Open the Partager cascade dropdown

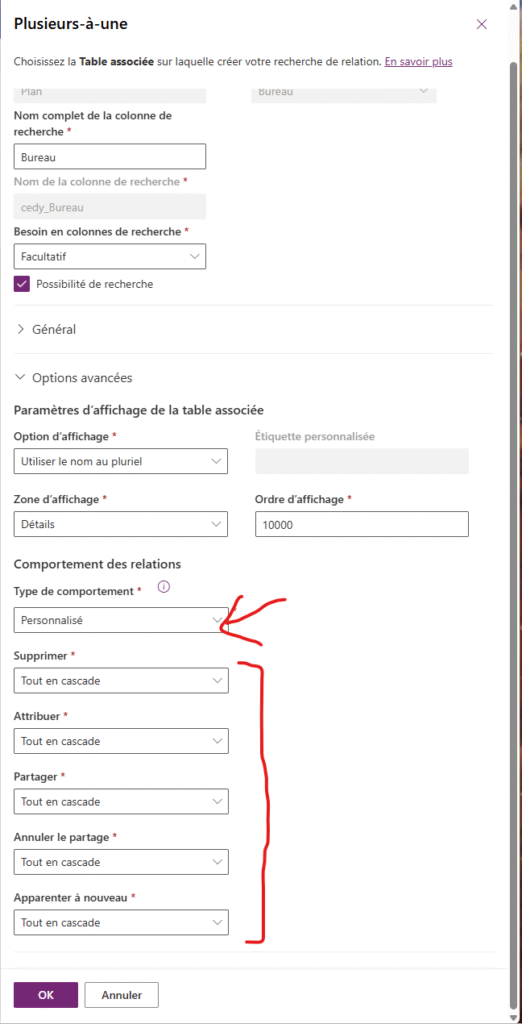click(121, 801)
